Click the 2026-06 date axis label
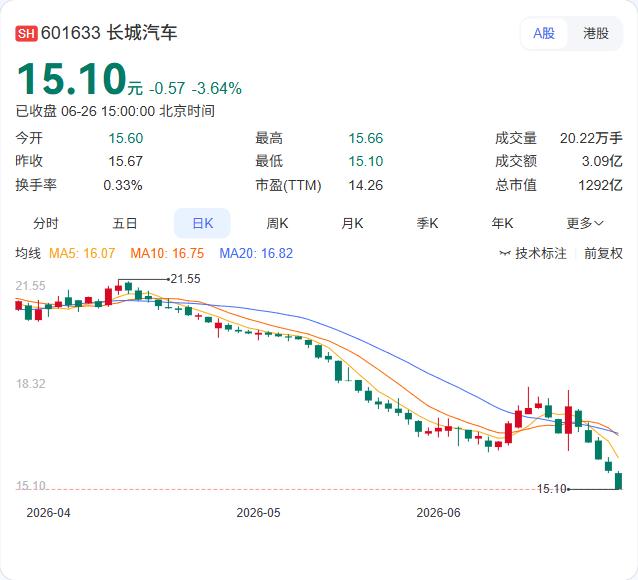 (438, 512)
